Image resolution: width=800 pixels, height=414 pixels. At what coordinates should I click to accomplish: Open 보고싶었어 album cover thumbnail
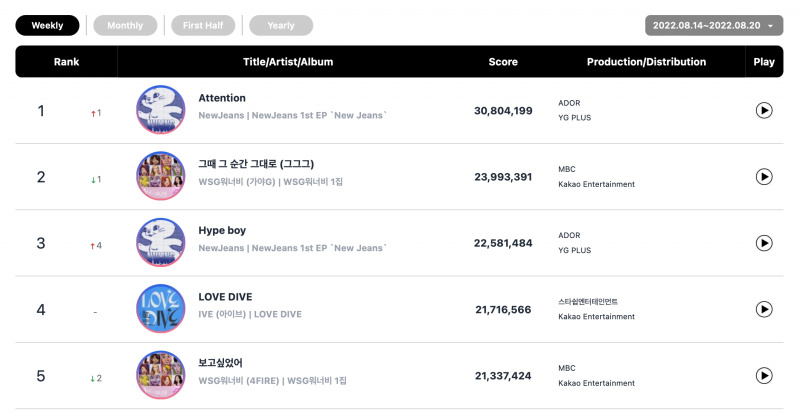(161, 375)
